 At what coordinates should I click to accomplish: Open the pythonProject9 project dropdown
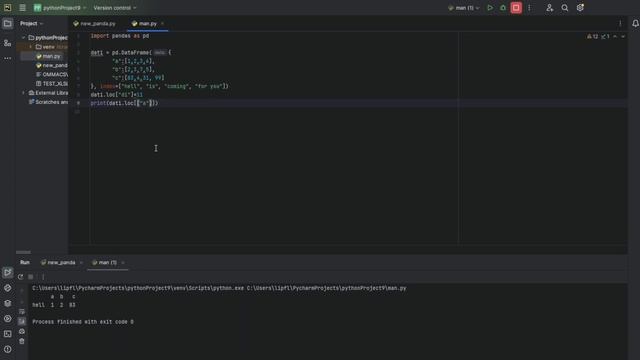[60, 8]
